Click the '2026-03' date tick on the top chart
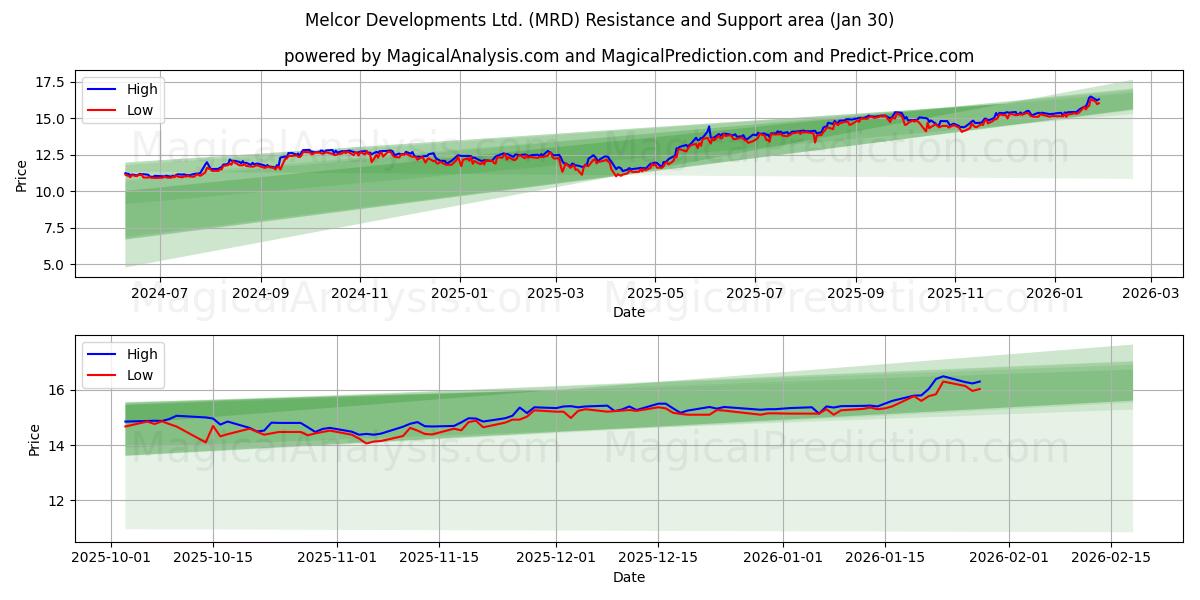1200x600 pixels. tap(1151, 295)
